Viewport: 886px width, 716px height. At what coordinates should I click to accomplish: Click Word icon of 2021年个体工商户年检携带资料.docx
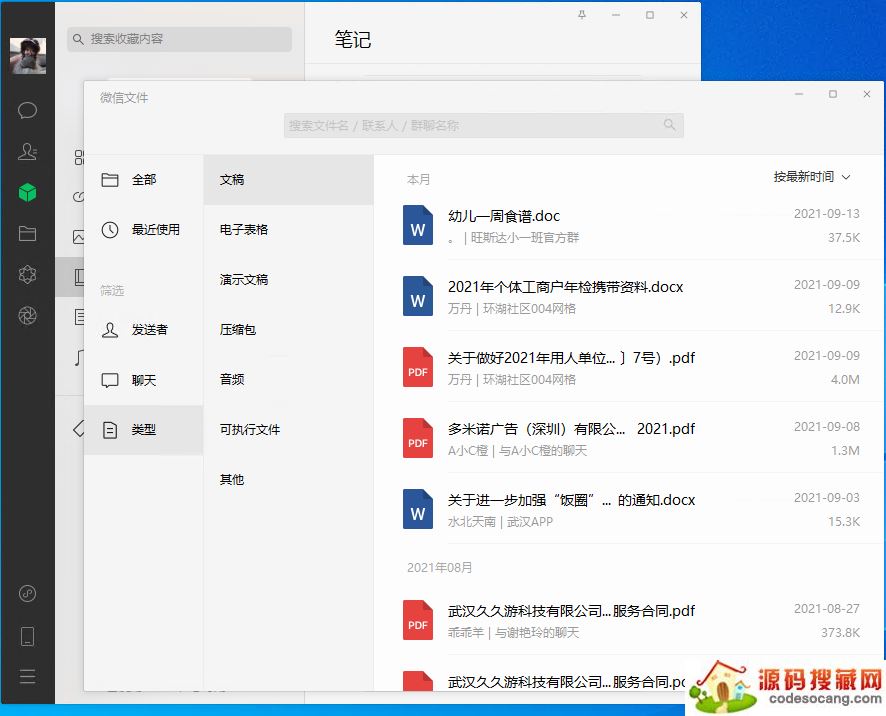coord(418,296)
